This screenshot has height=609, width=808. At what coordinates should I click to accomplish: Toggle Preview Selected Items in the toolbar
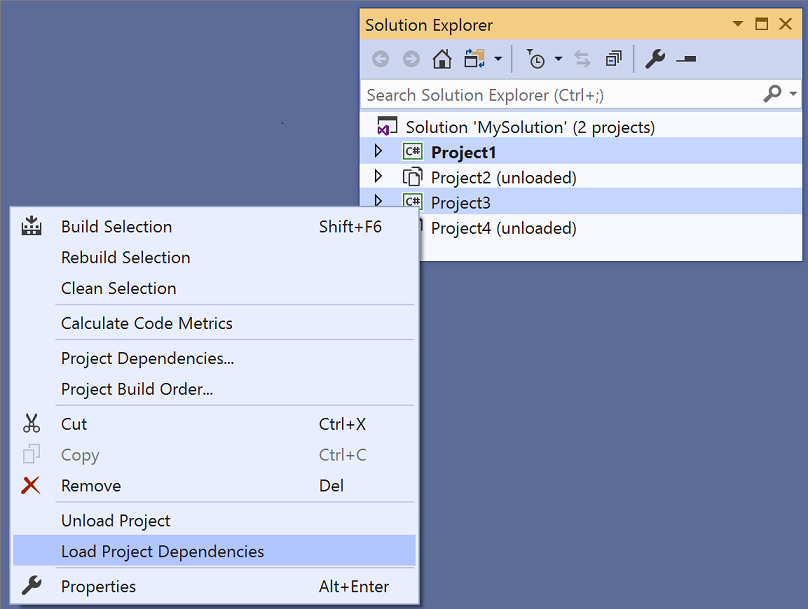687,59
